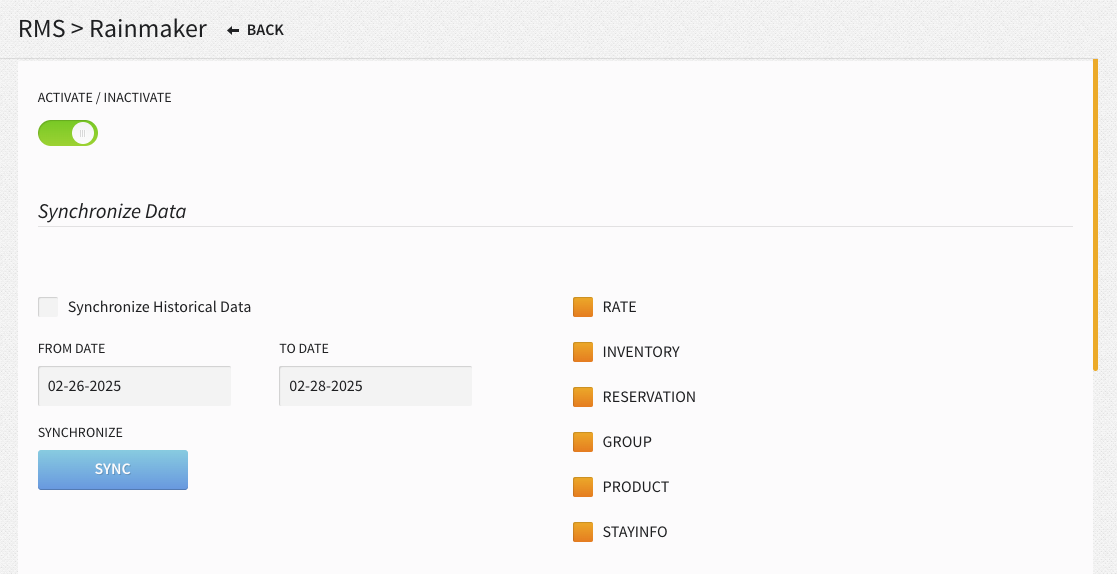1117x574 pixels.
Task: Toggle the PRODUCT checkbox
Action: click(583, 487)
